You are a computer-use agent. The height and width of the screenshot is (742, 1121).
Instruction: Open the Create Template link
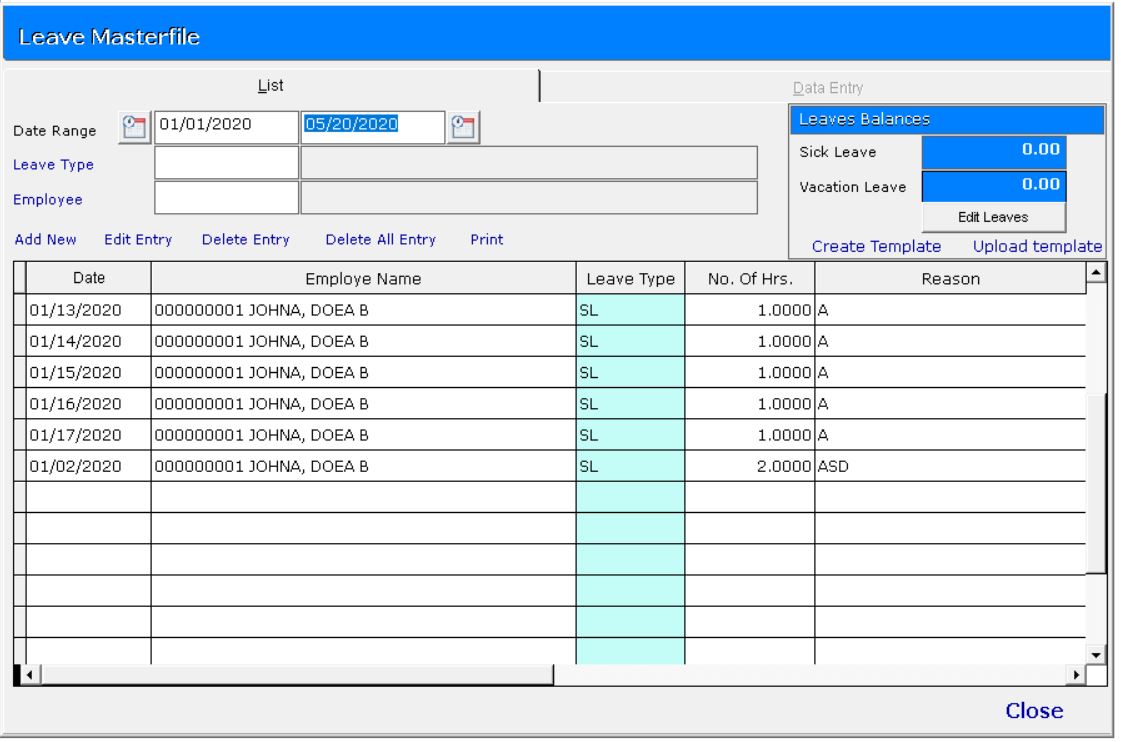point(876,246)
